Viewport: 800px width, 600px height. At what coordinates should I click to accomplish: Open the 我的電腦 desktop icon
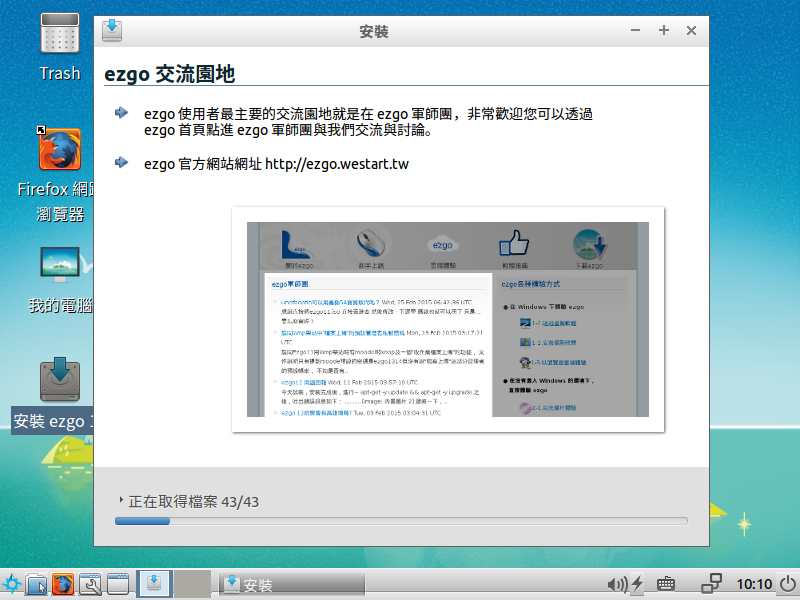pyautogui.click(x=60, y=265)
